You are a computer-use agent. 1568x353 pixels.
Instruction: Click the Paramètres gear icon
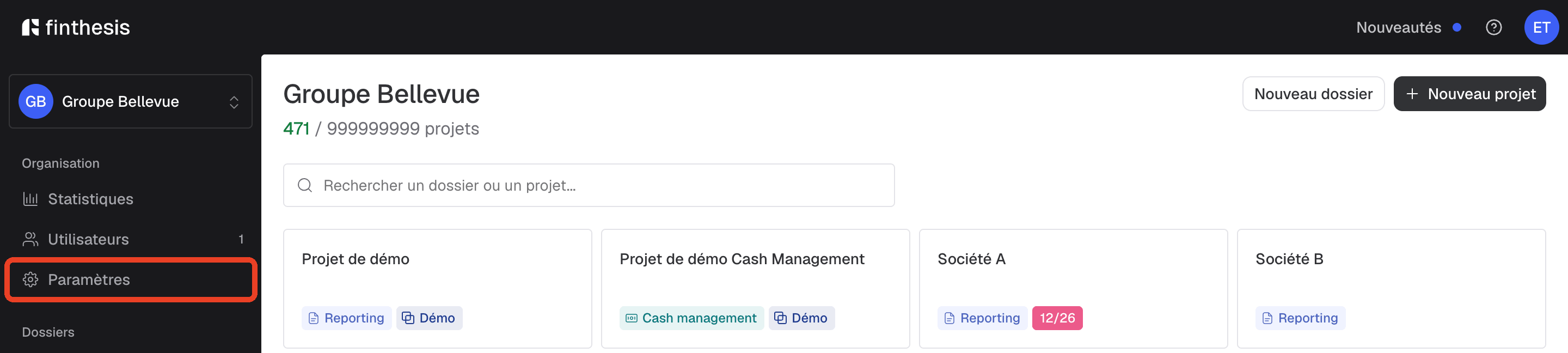30,279
